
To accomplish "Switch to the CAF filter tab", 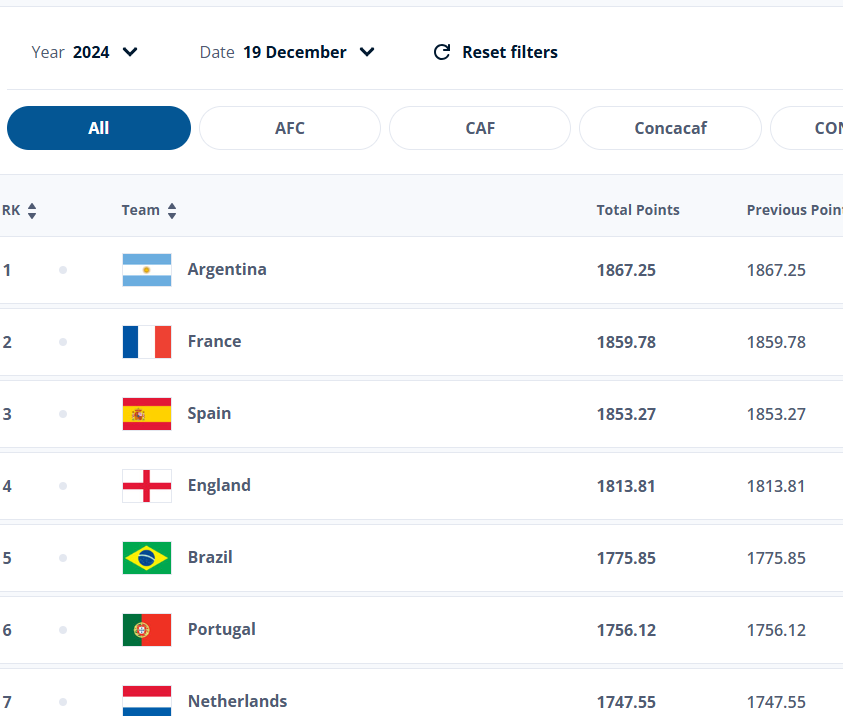I will click(480, 128).
